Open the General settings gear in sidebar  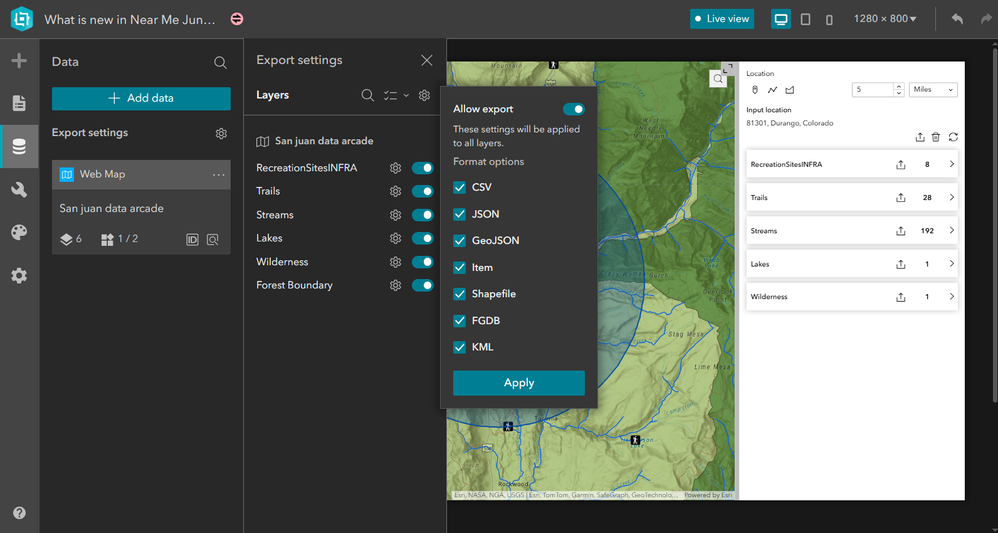[x=19, y=276]
